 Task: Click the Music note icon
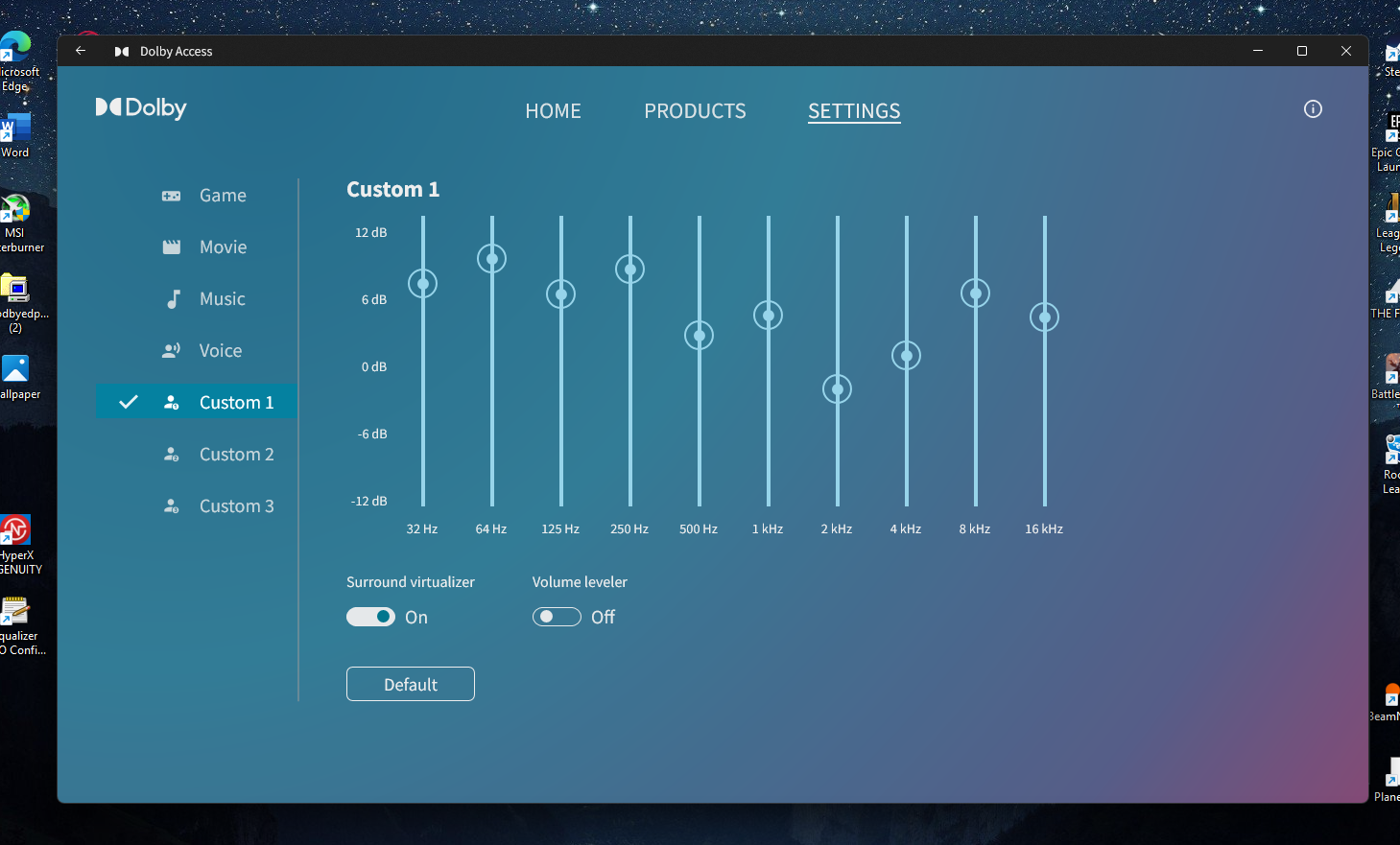click(174, 299)
